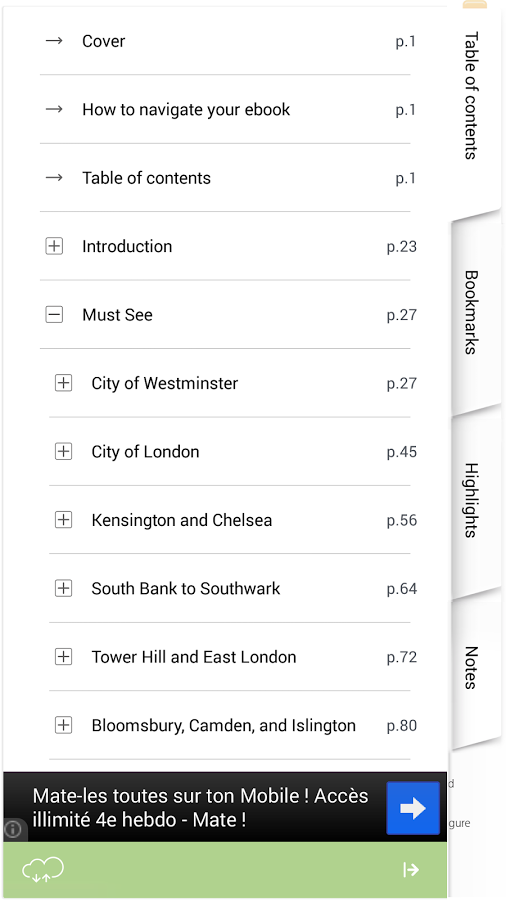Expand the Introduction section

(x=54, y=246)
